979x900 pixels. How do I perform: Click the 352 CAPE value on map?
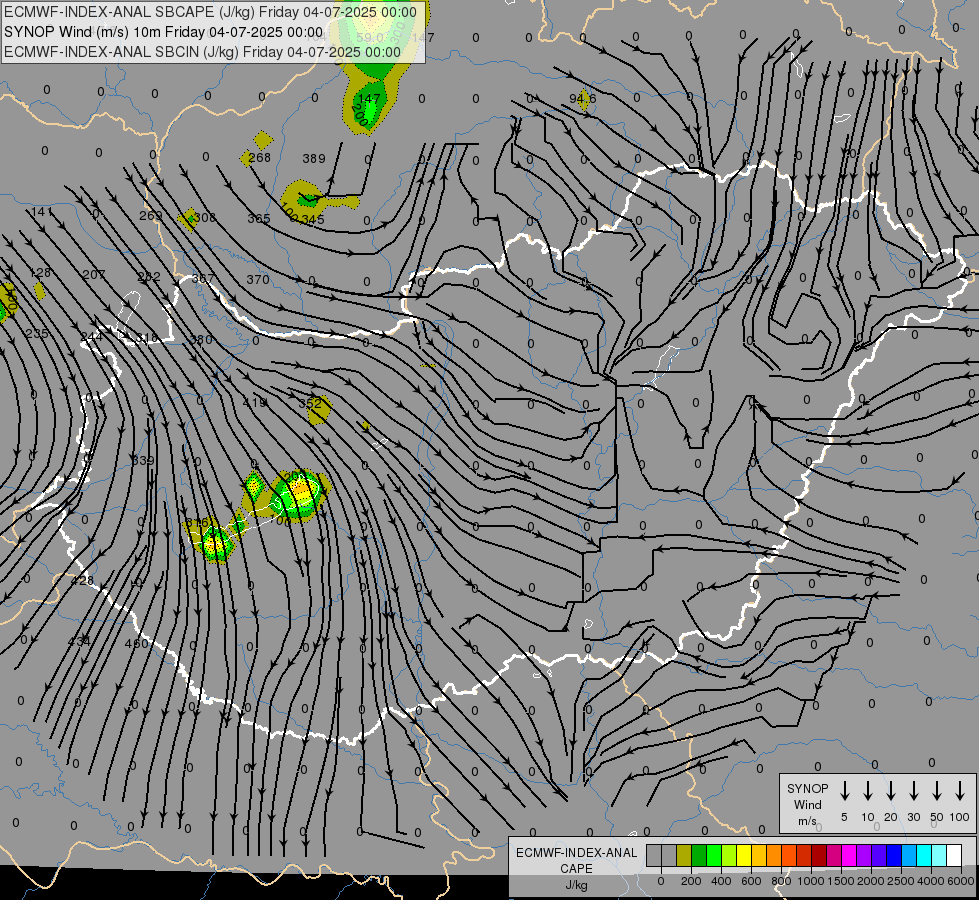(x=310, y=403)
